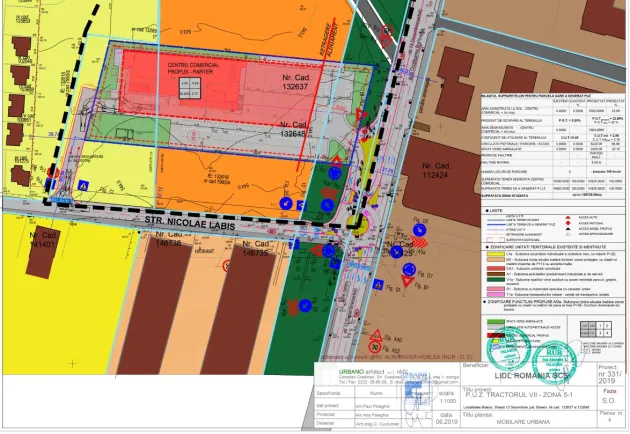Click the P.U.Z. TRACTORUL VII - ZONA 5-1 title
Viewport: 630px width, 434px height.
pos(519,395)
